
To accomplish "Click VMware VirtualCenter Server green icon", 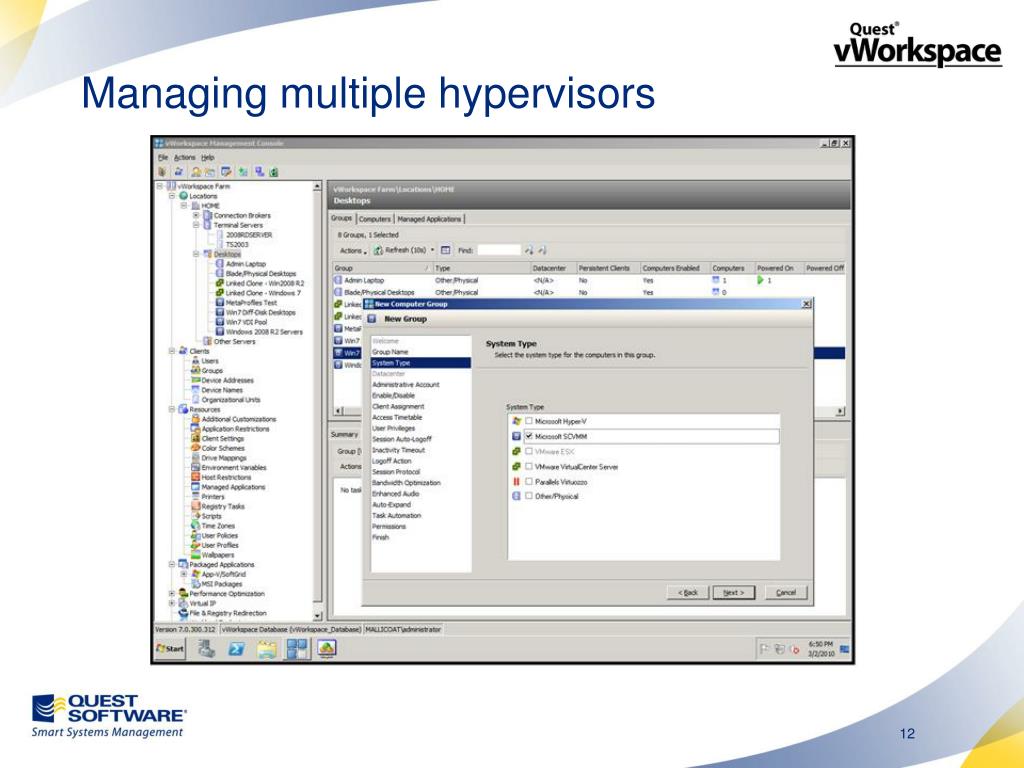I will click(x=517, y=467).
